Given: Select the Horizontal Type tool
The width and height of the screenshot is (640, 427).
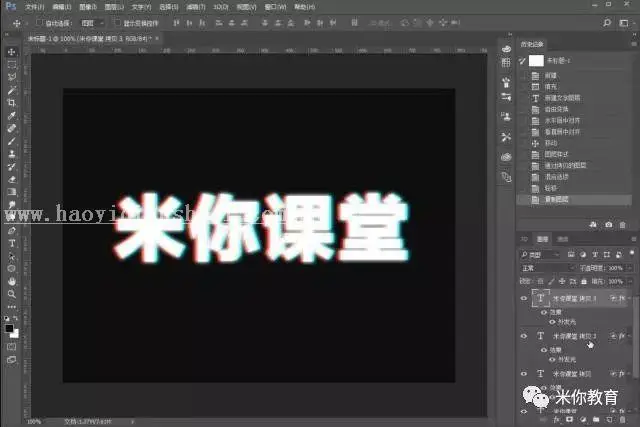Looking at the screenshot, I should (x=11, y=243).
